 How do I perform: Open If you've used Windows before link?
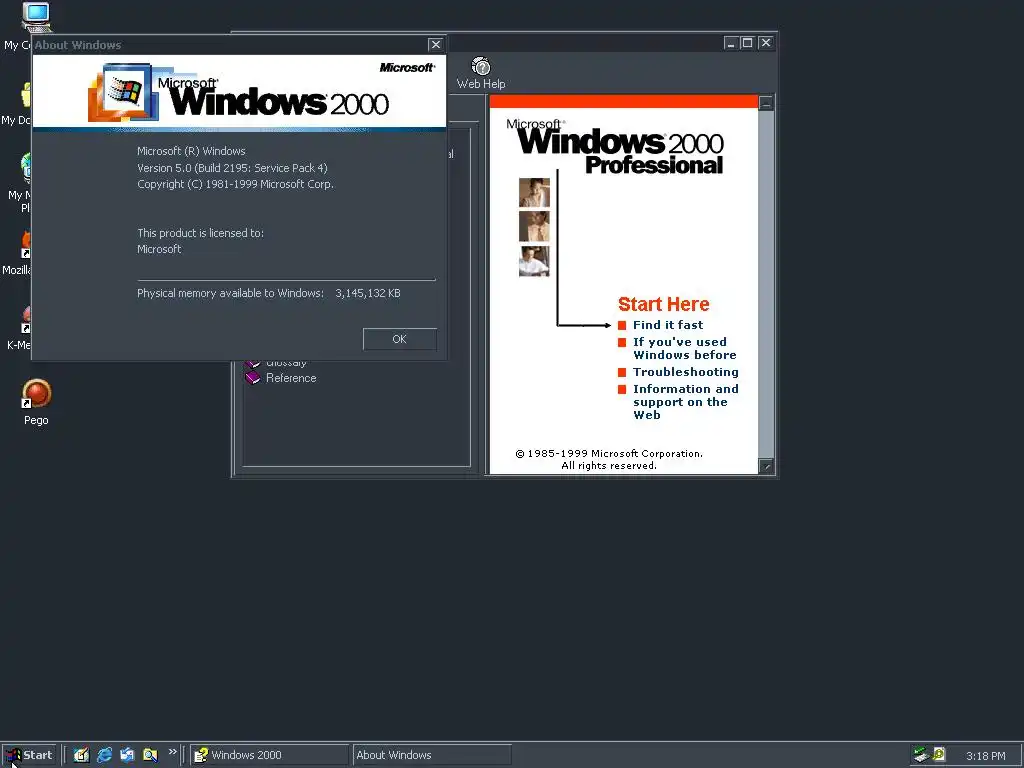[x=684, y=348]
